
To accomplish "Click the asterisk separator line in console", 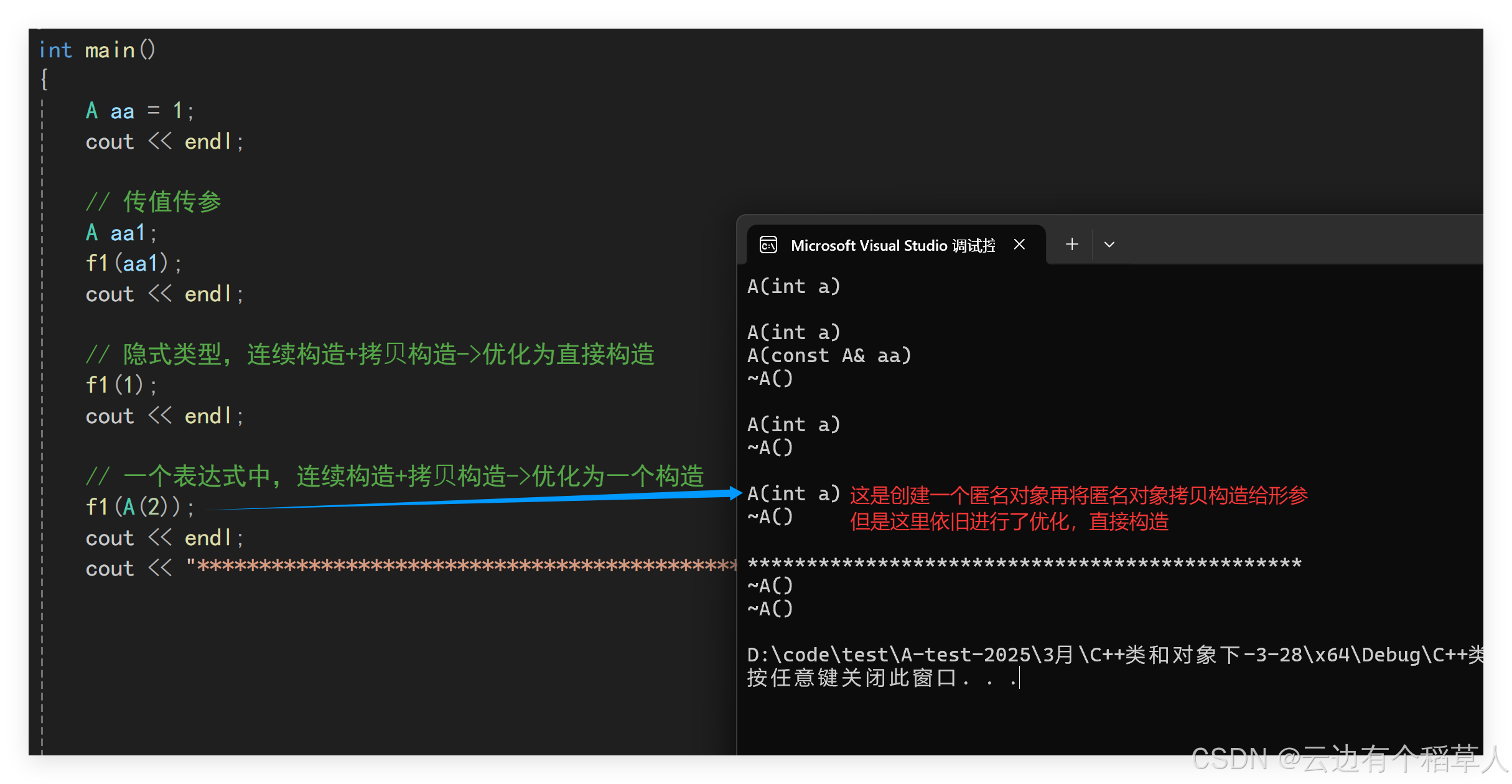I will point(1024,563).
